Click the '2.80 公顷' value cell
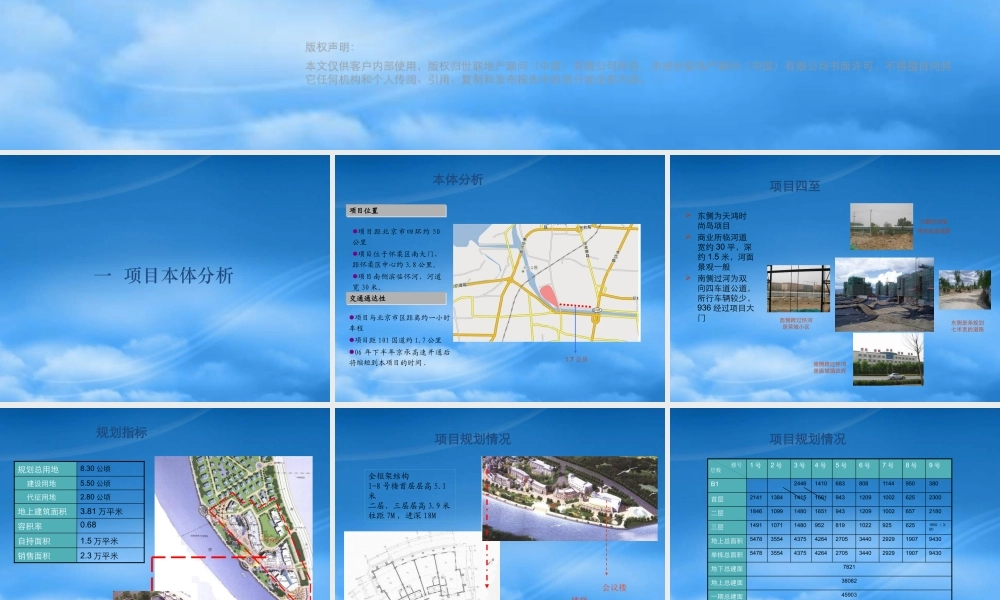Image resolution: width=1000 pixels, height=600 pixels. (110, 497)
